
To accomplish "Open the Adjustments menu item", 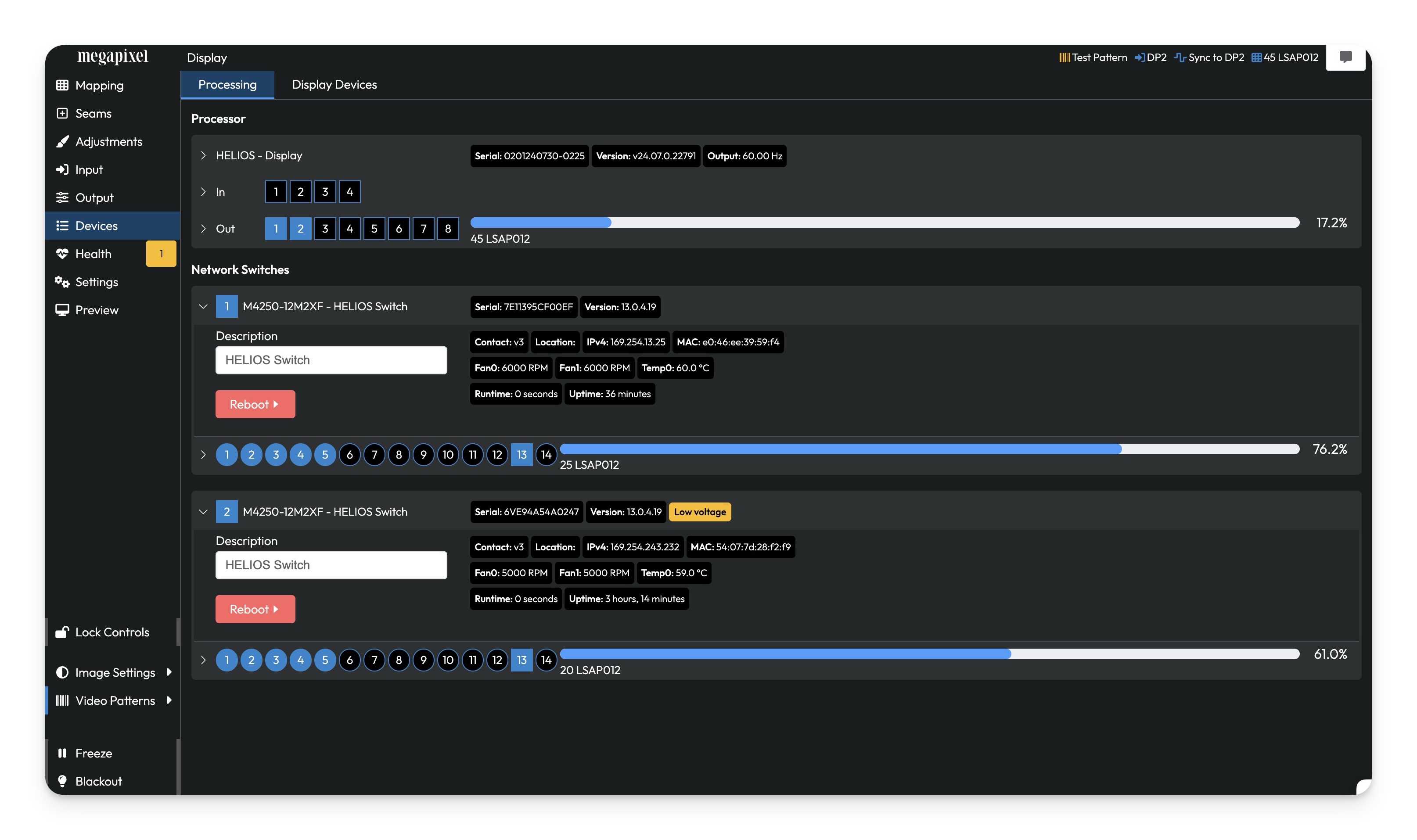I will 112,141.
